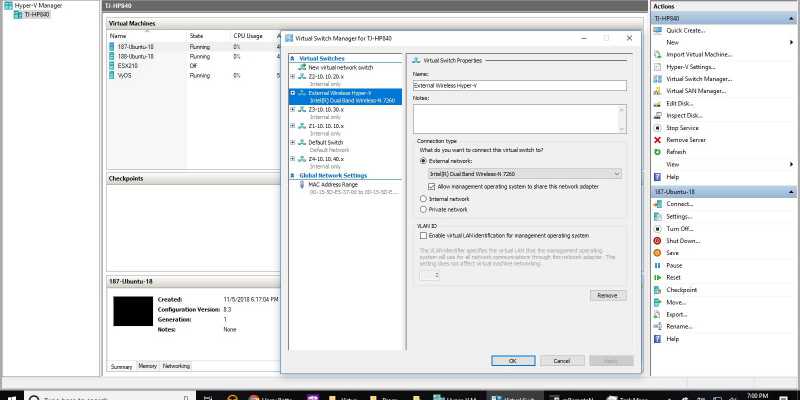This screenshot has width=800, height=400.
Task: Click the Remove button for this switch
Action: [x=607, y=295]
